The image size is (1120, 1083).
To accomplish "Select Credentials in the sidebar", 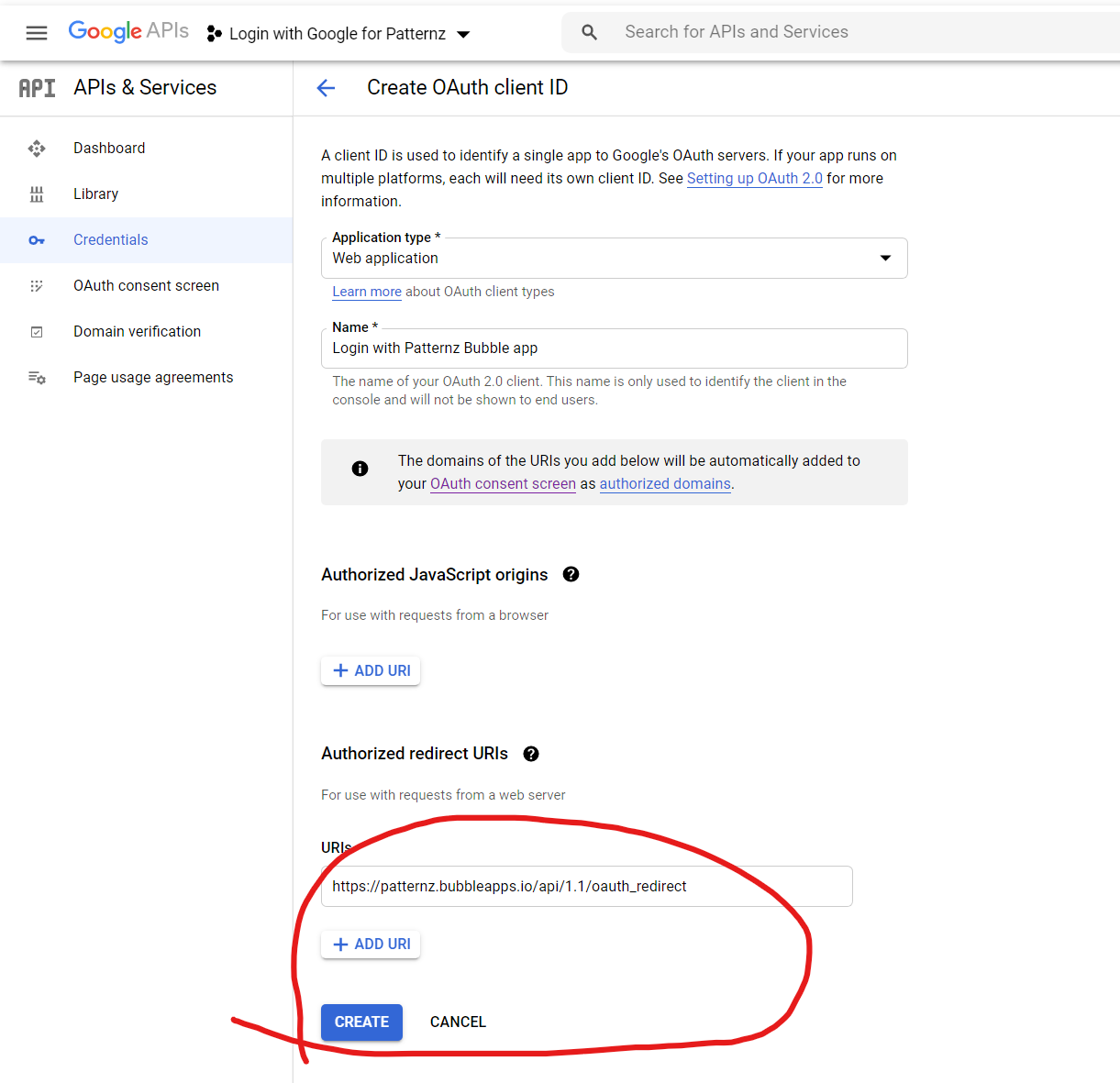I will (110, 240).
